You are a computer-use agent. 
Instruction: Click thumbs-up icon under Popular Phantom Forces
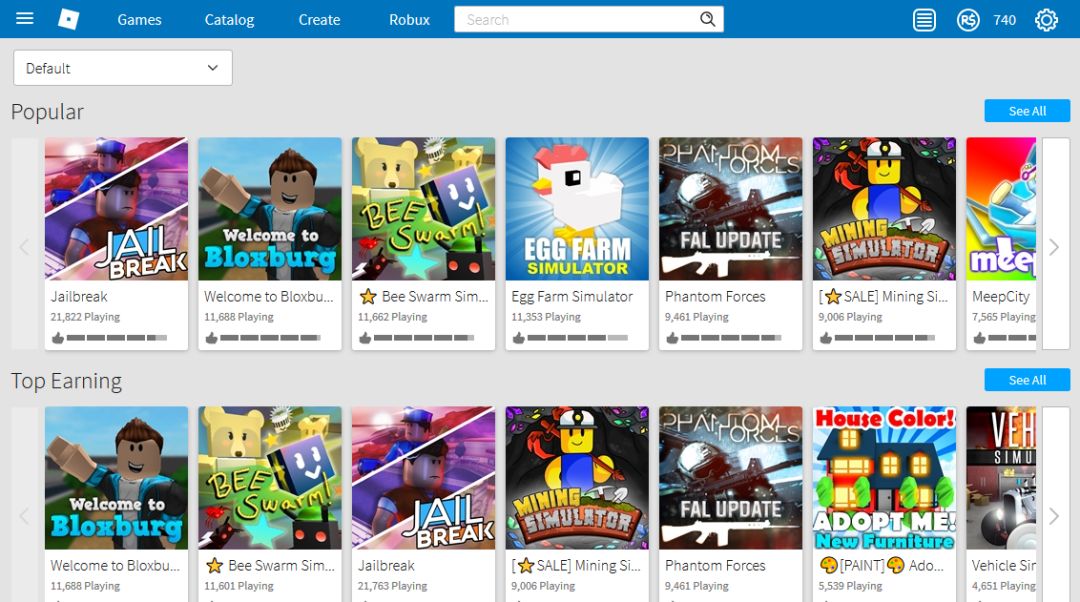click(672, 338)
